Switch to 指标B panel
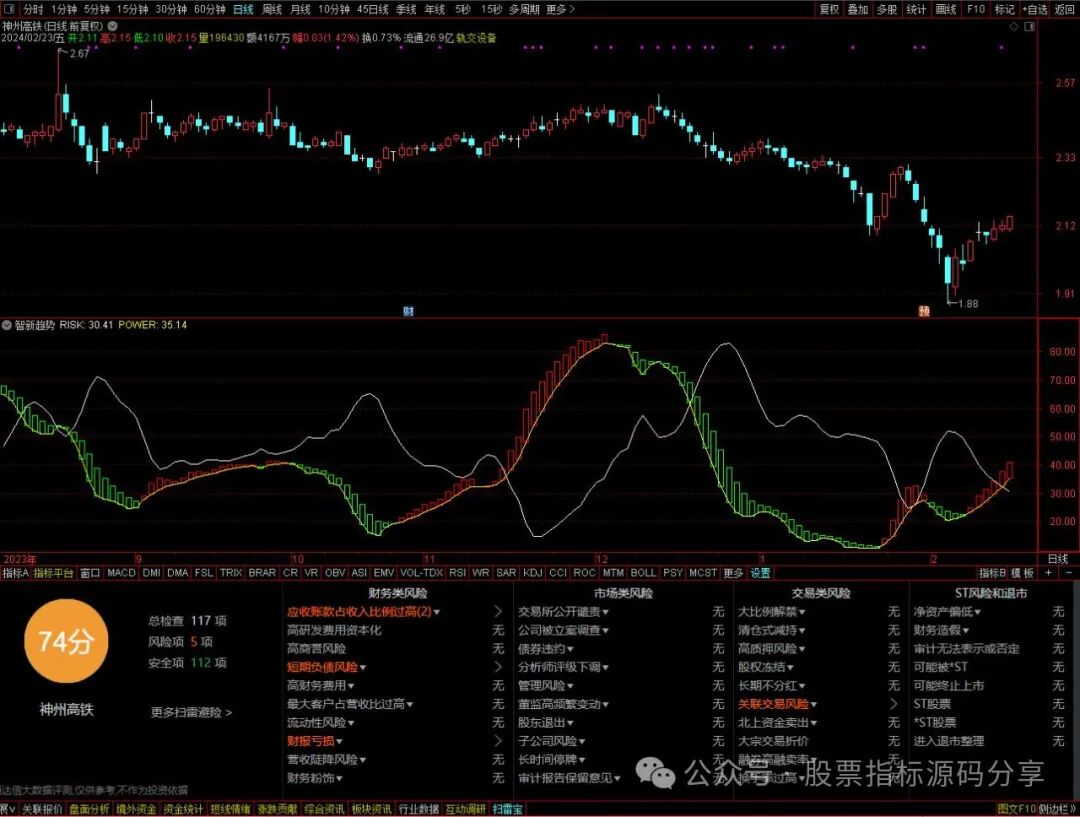 992,572
